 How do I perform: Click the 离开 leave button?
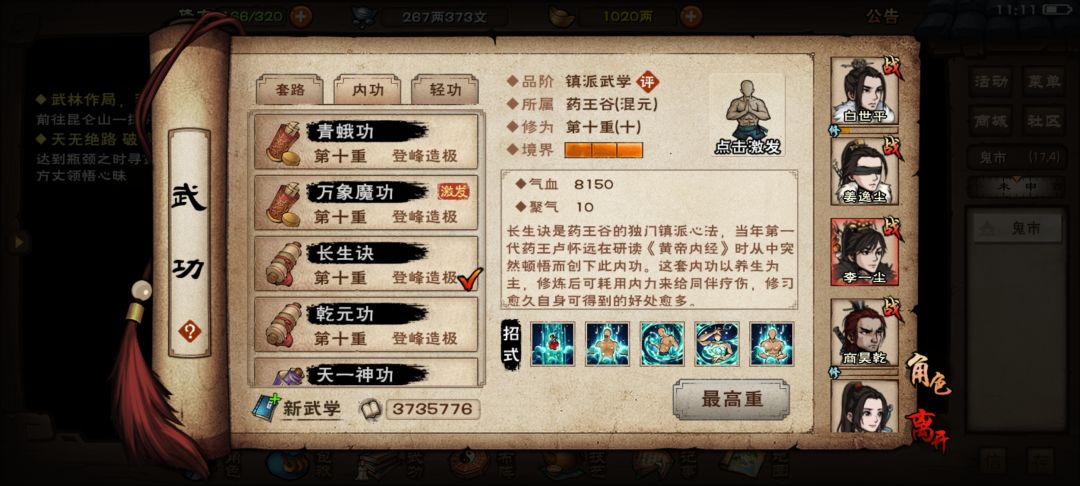click(x=925, y=429)
